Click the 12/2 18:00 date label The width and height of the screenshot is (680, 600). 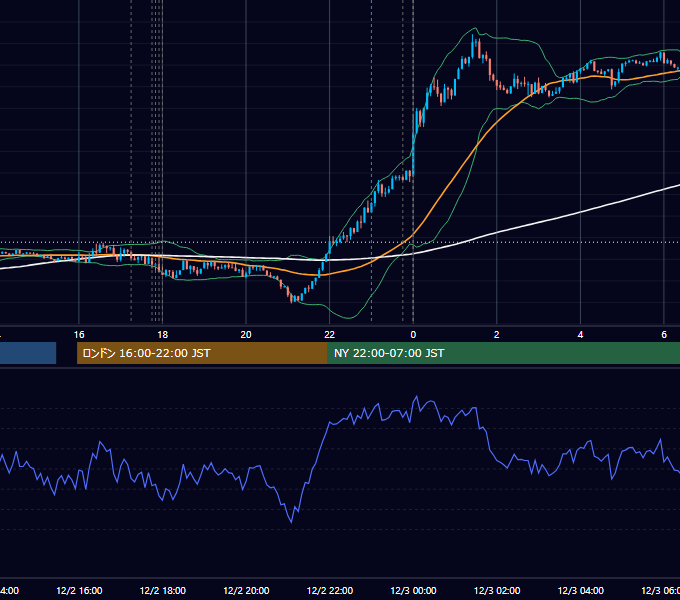[163, 591]
